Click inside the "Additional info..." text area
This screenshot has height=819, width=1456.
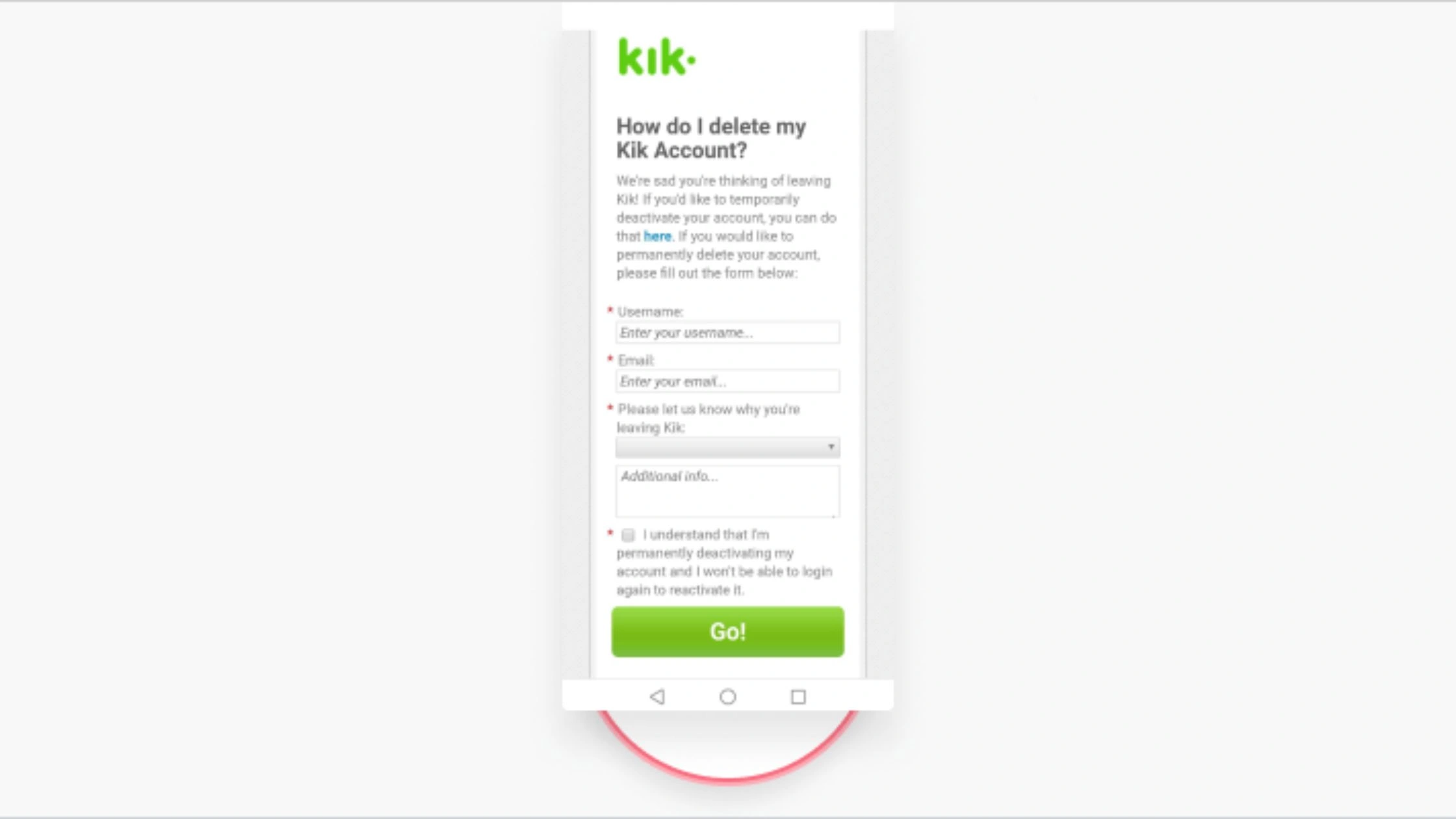click(x=727, y=491)
